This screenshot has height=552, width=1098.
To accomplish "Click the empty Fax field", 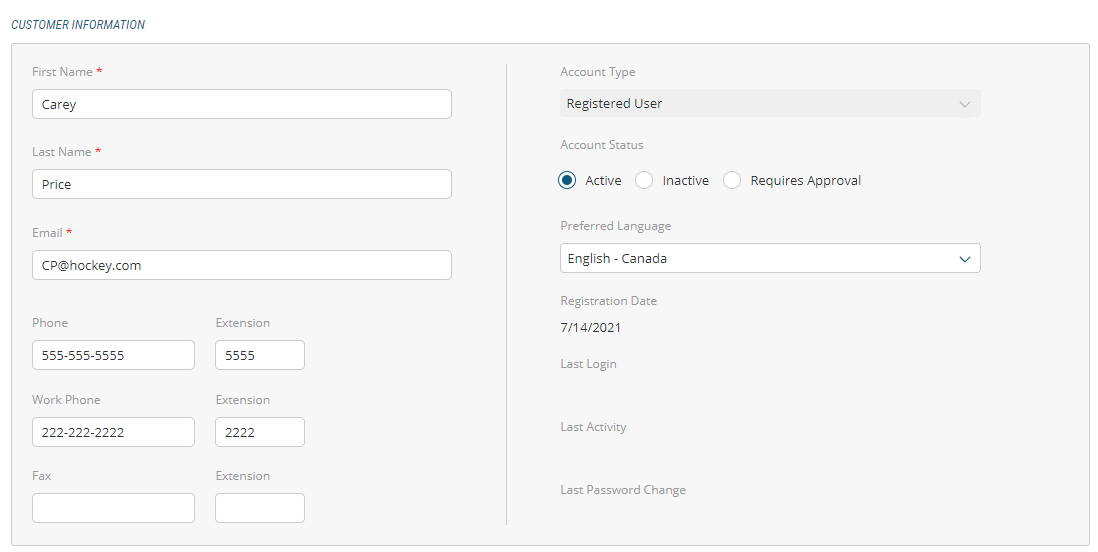I will pos(113,508).
